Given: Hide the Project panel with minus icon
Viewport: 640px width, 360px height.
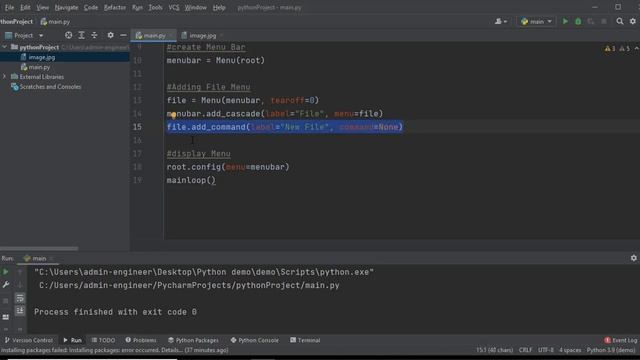Looking at the screenshot, I should tap(123, 36).
